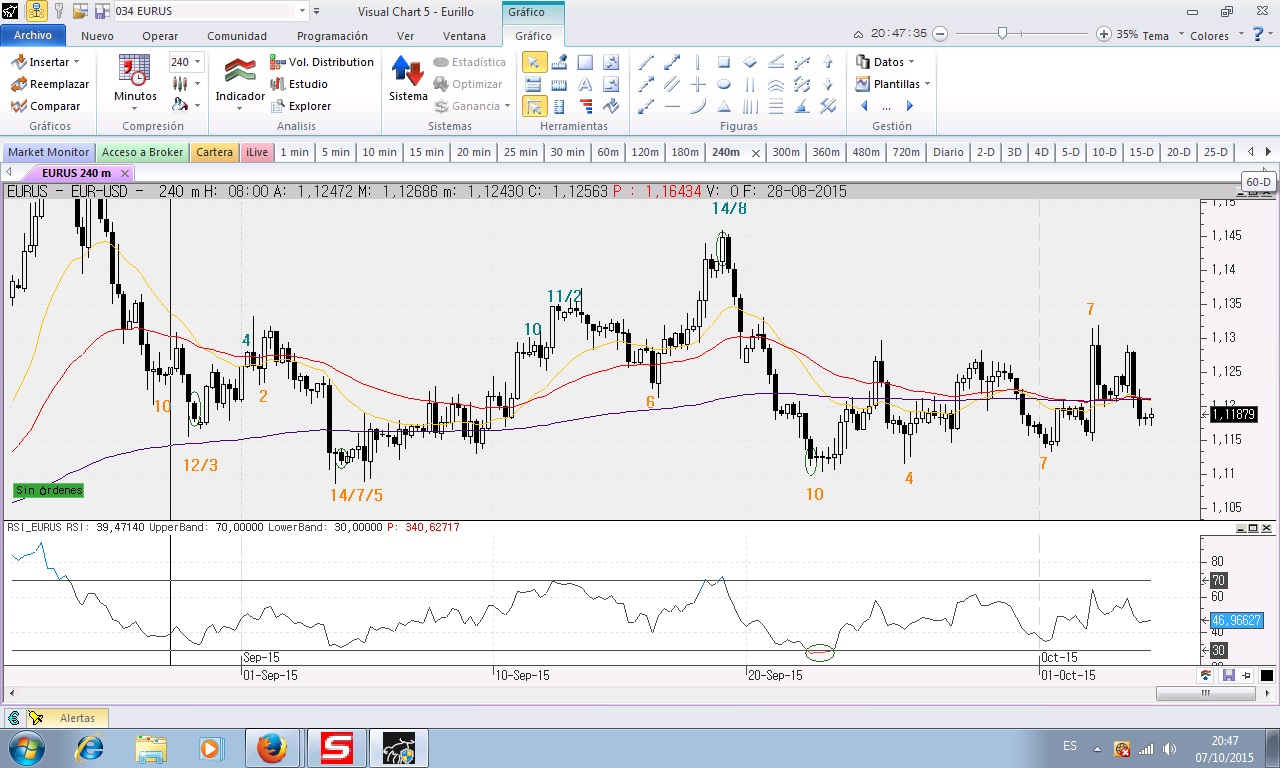This screenshot has width=1280, height=768.
Task: Click the Reemplazar button
Action: tap(51, 84)
